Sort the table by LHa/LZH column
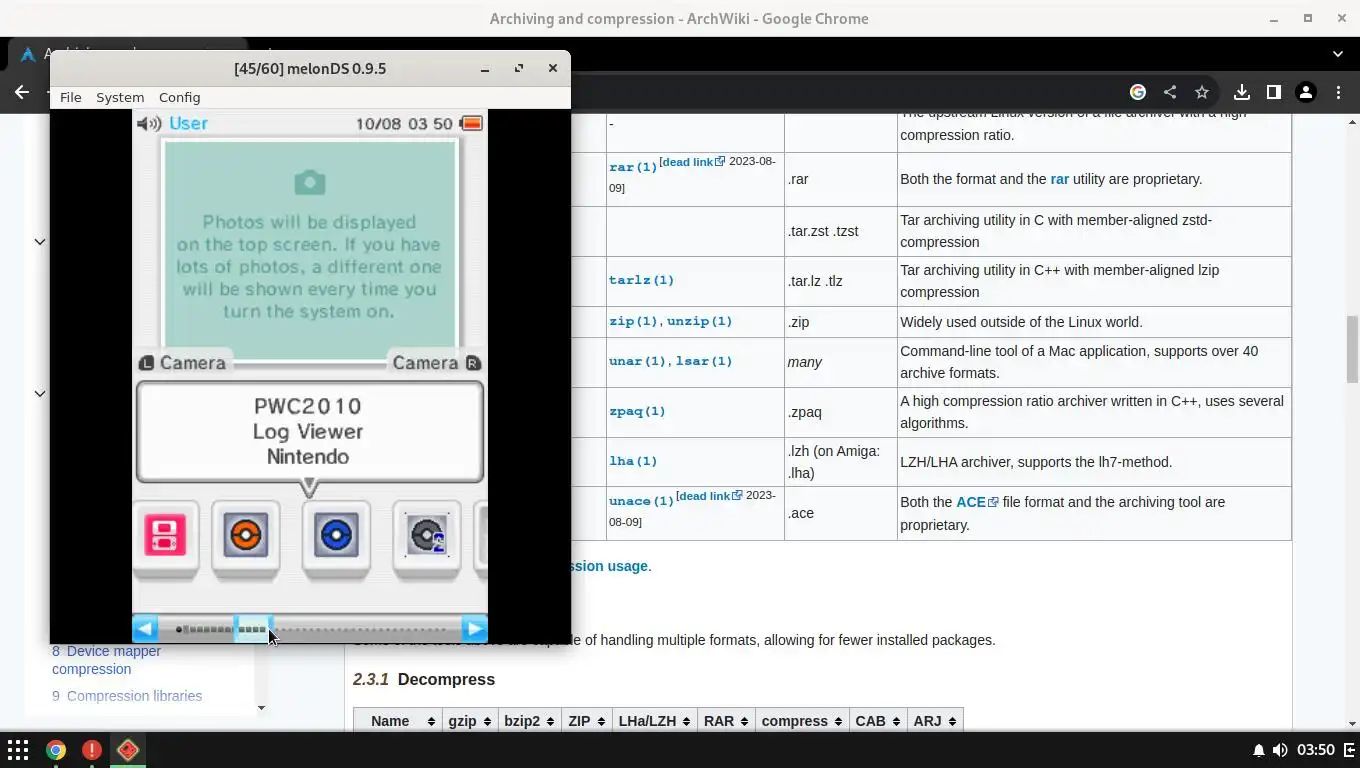 click(654, 721)
